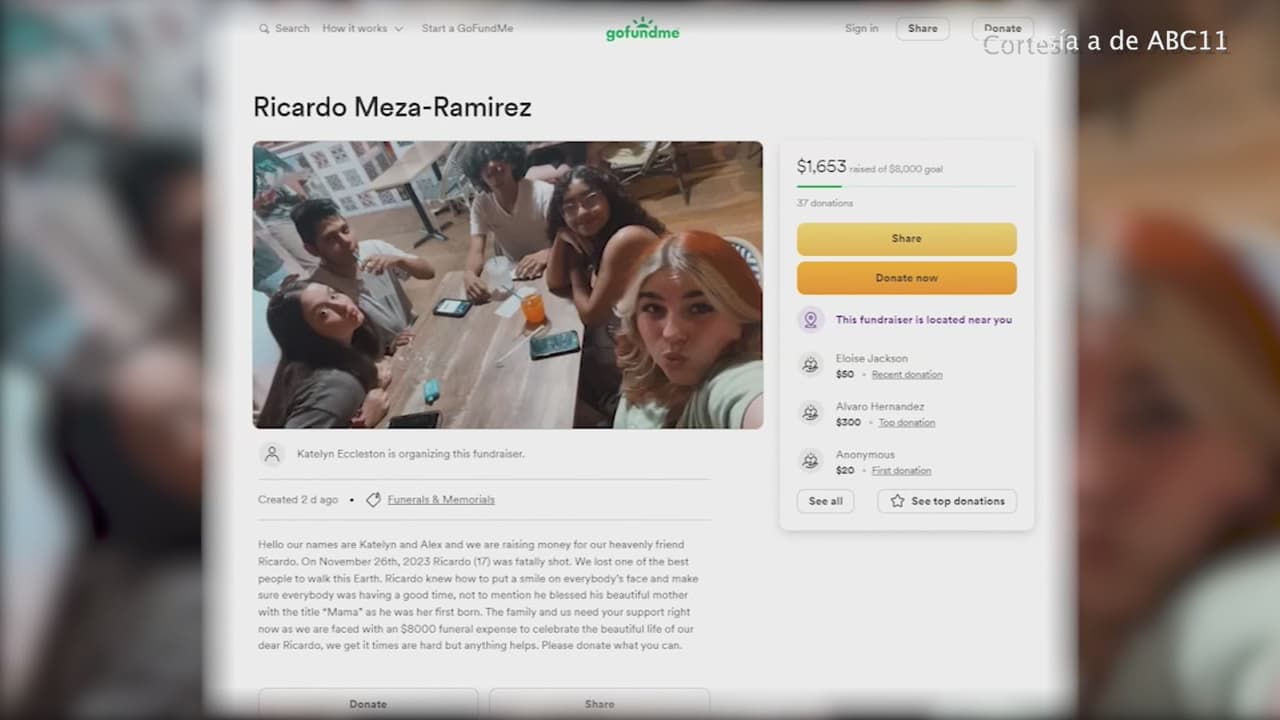Open Start a GoFundMe menu item
The height and width of the screenshot is (720, 1280).
click(x=467, y=29)
